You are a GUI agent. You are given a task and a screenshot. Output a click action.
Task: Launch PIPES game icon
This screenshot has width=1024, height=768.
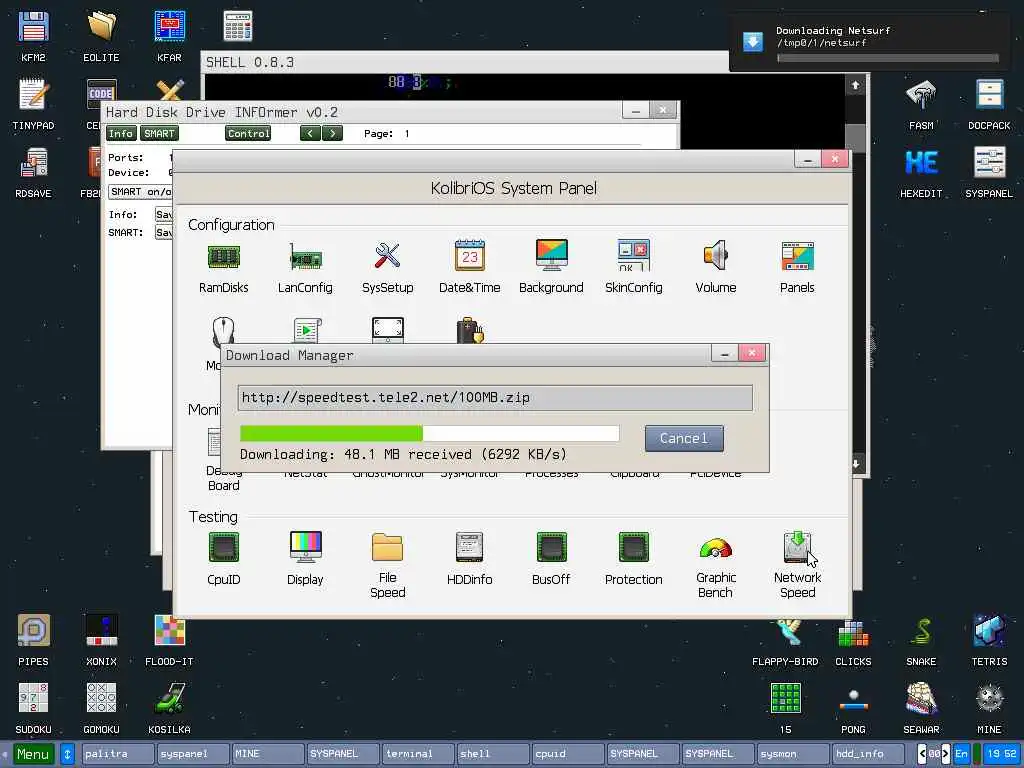33,630
